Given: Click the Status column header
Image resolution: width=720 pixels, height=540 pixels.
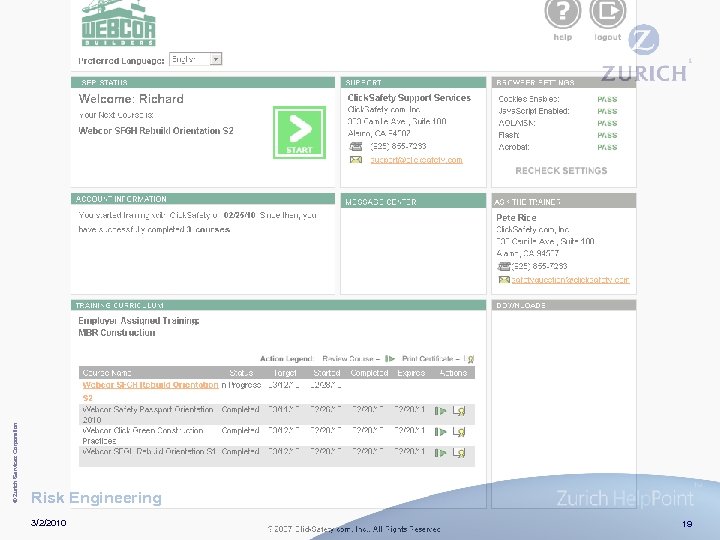Looking at the screenshot, I should (241, 373).
